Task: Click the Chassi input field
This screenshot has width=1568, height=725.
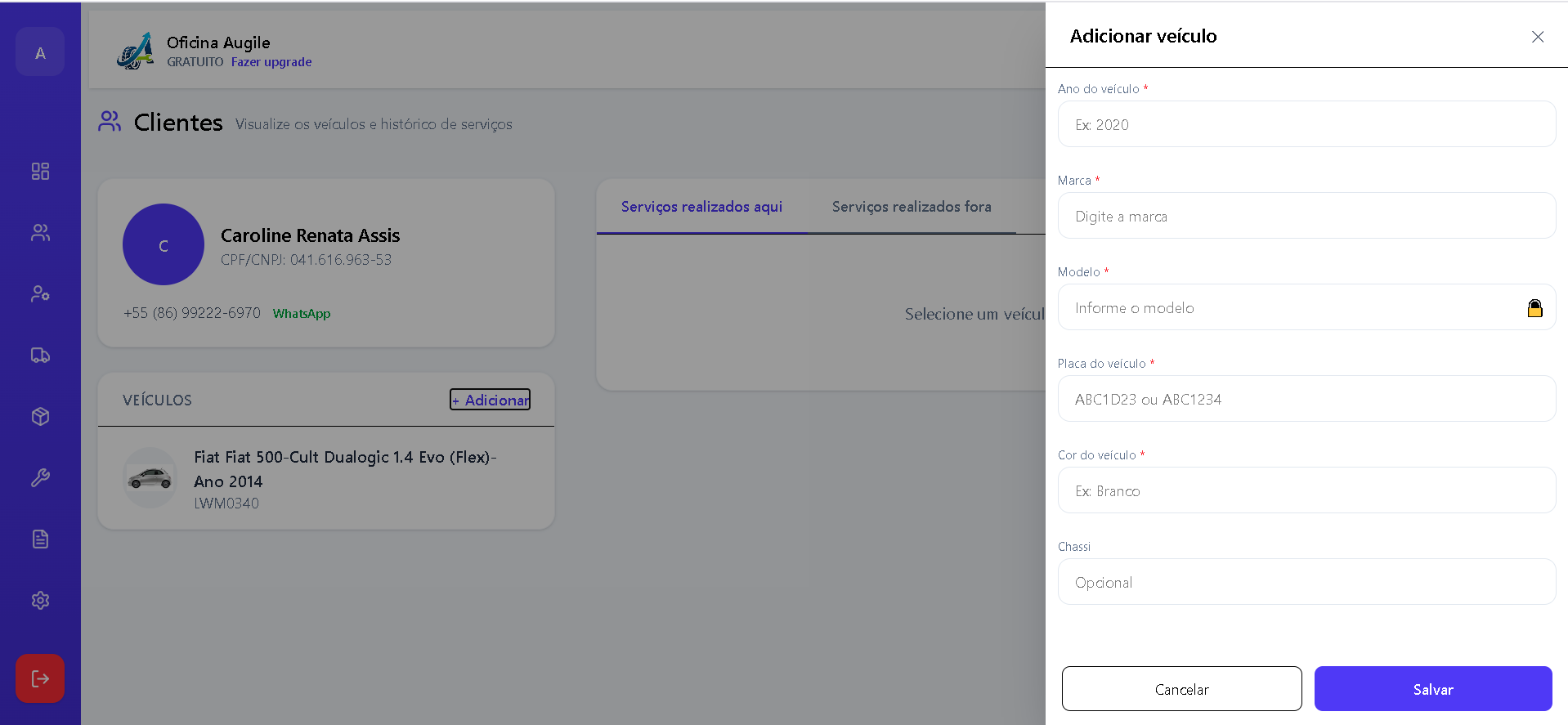Action: click(1306, 582)
